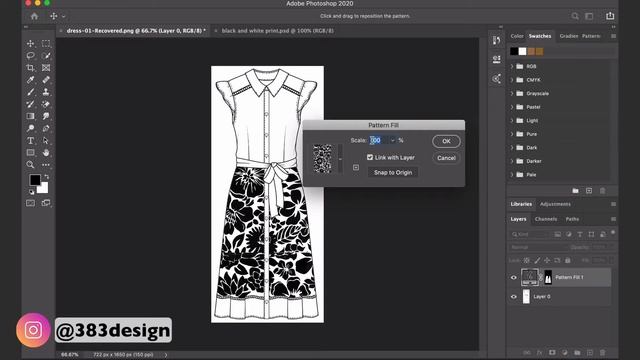Select the Path Selection tool
The image size is (640, 360).
coord(46,140)
